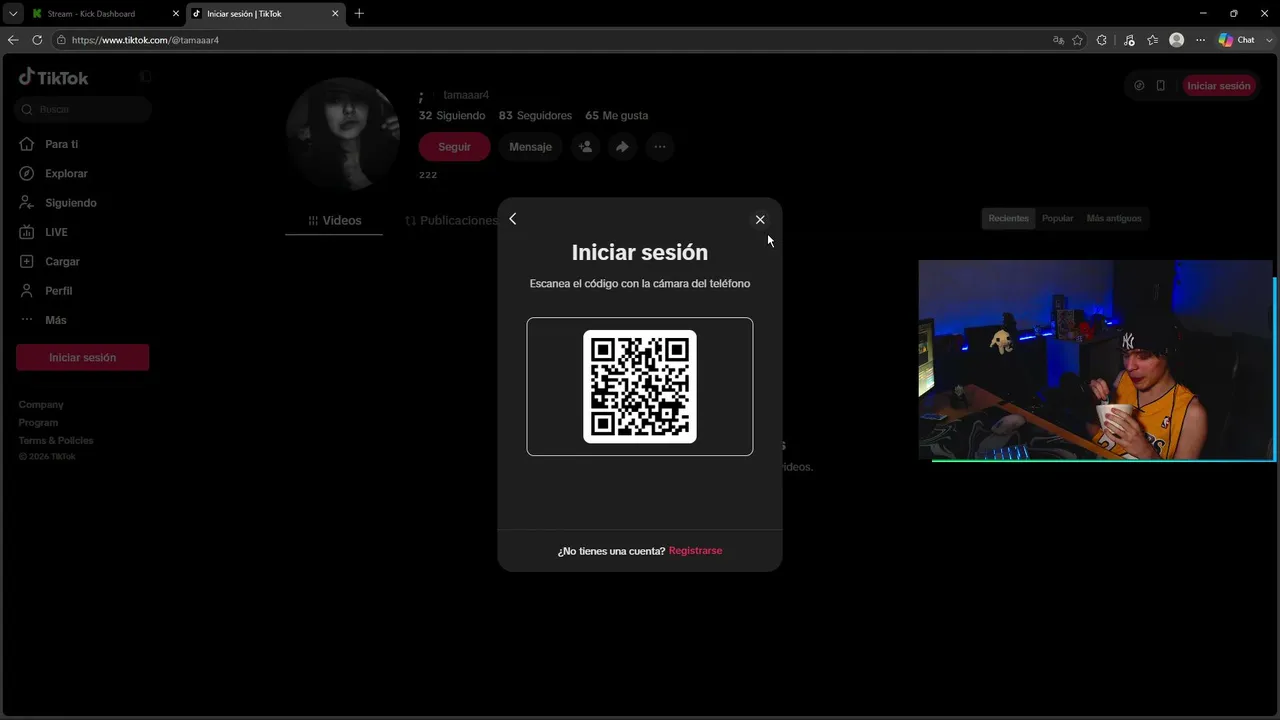Viewport: 1280px width, 720px height.
Task: Click the translate page icon
Action: click(1058, 40)
